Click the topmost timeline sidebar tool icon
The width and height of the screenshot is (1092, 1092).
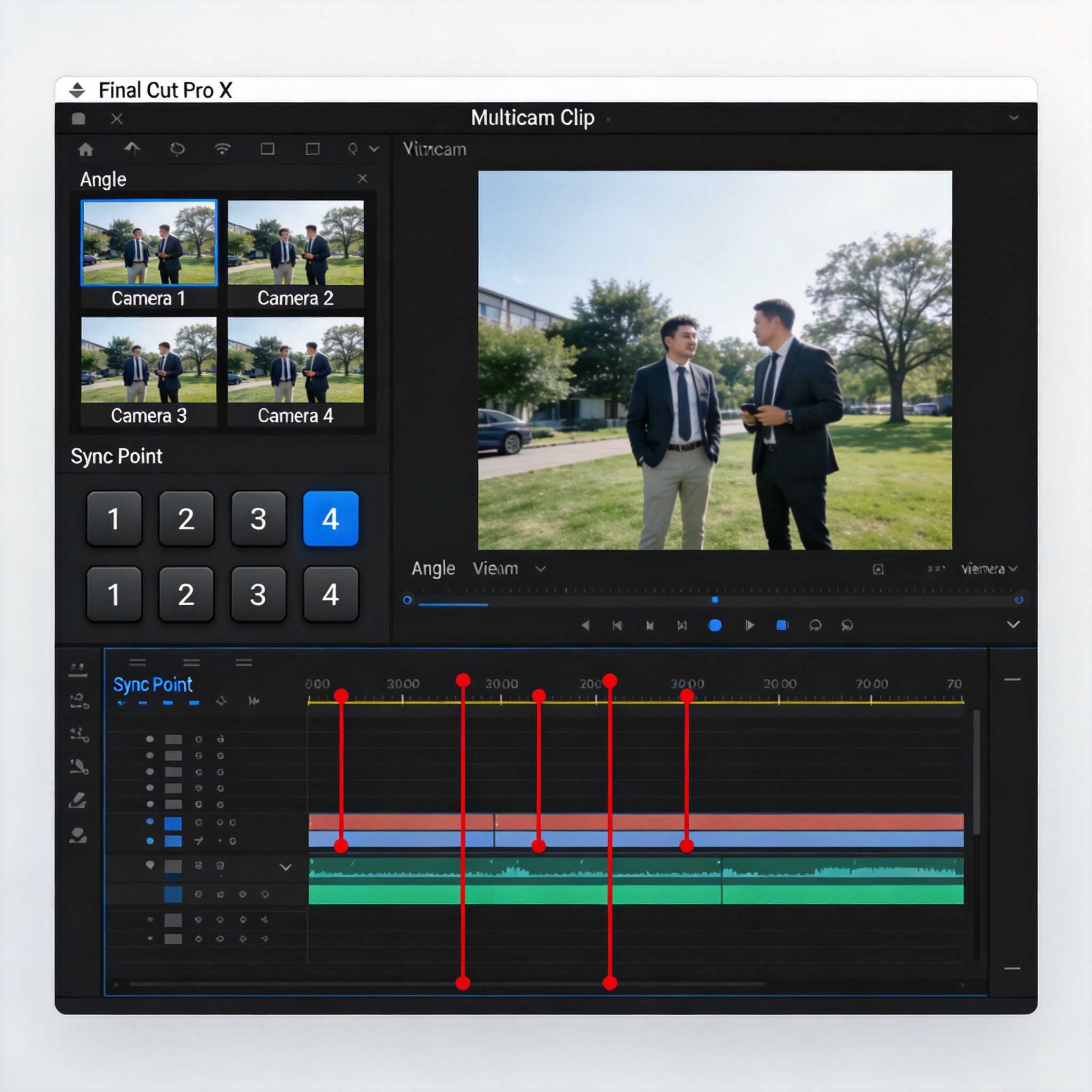tap(78, 670)
